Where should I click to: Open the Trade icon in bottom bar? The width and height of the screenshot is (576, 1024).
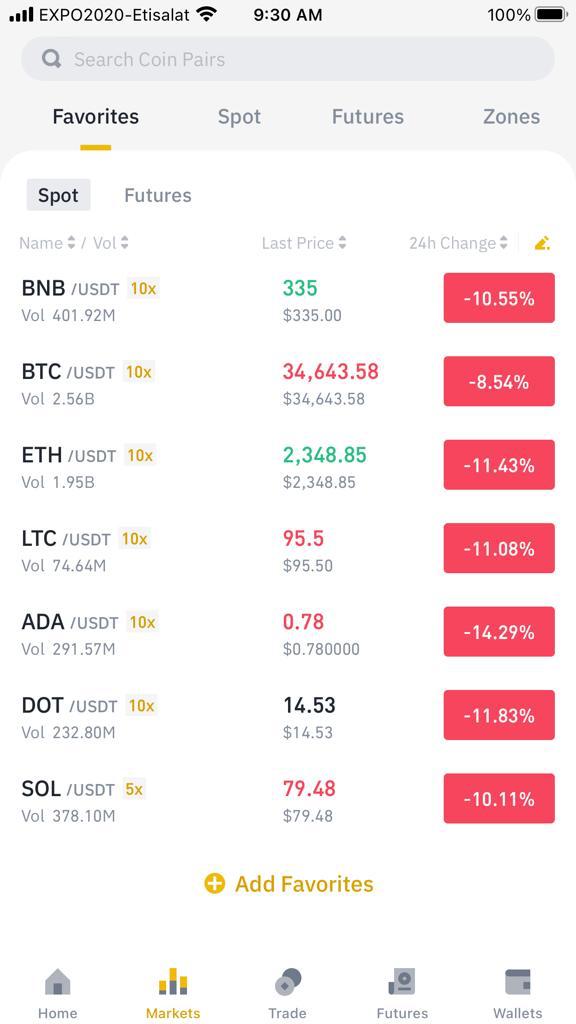coord(288,982)
